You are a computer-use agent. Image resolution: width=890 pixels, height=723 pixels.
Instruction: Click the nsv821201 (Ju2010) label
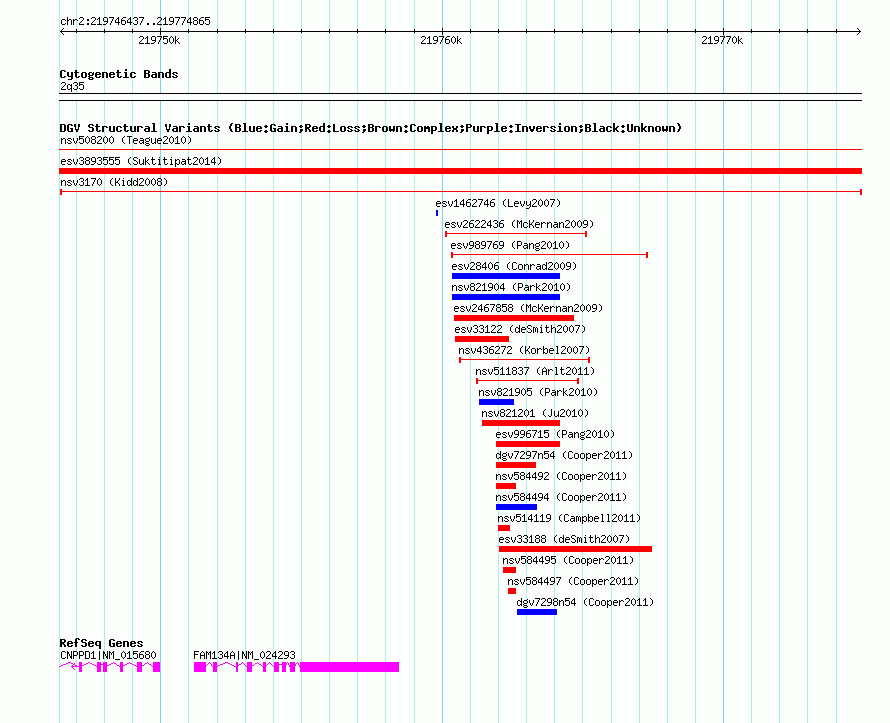535,413
